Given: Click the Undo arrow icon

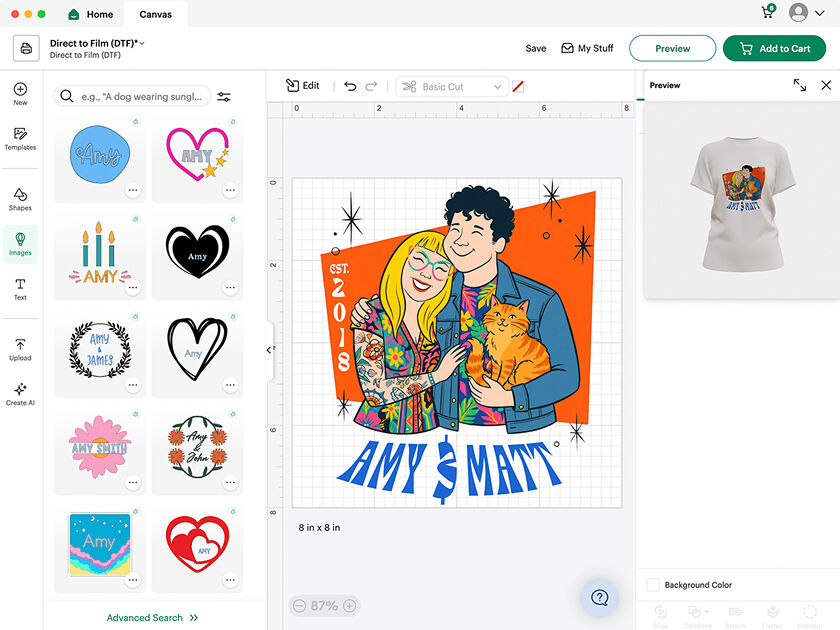Looking at the screenshot, I should pyautogui.click(x=350, y=87).
